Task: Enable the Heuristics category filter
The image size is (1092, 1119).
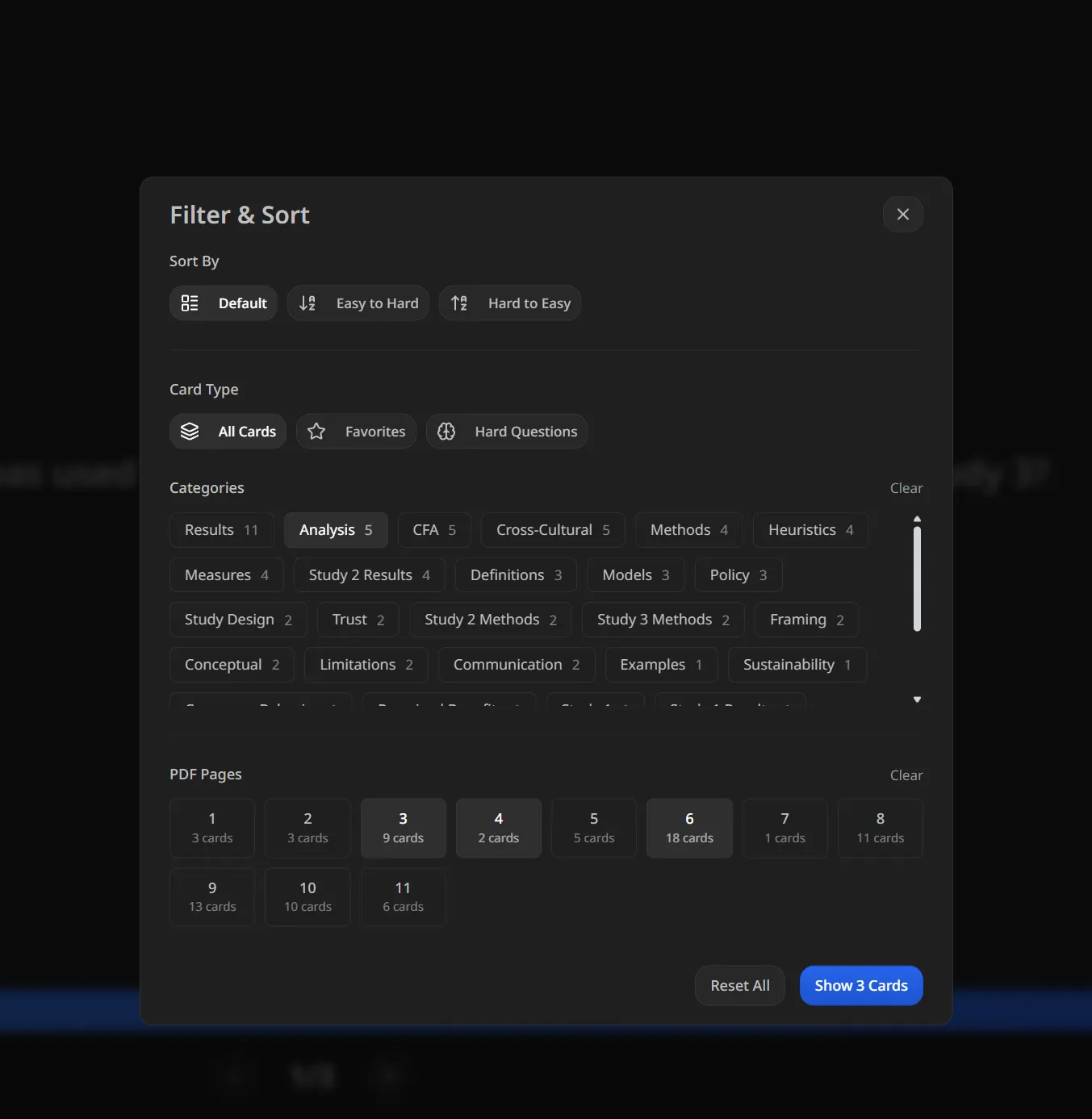Action: [x=810, y=530]
